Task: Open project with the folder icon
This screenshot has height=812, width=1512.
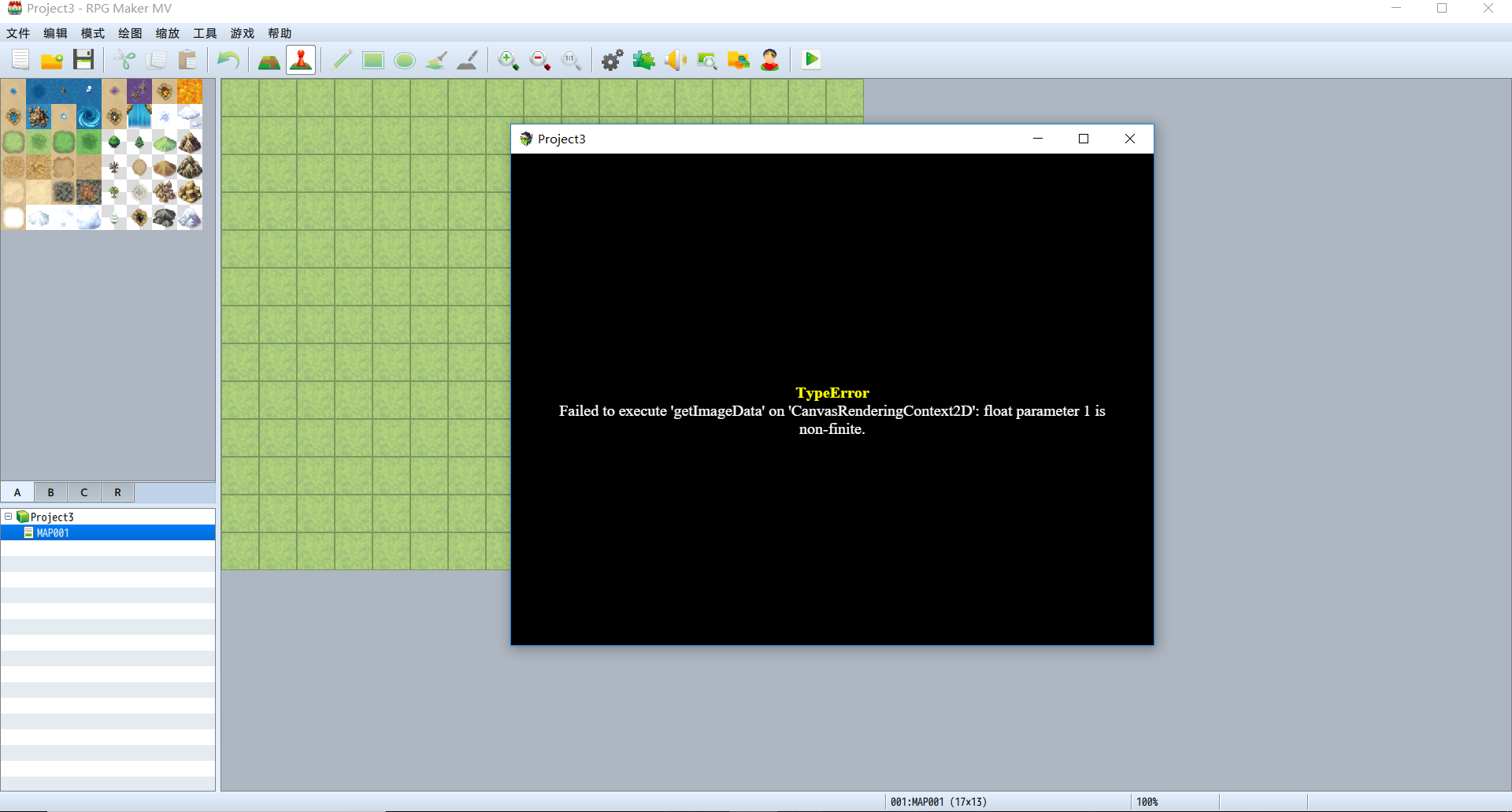Action: [52, 60]
